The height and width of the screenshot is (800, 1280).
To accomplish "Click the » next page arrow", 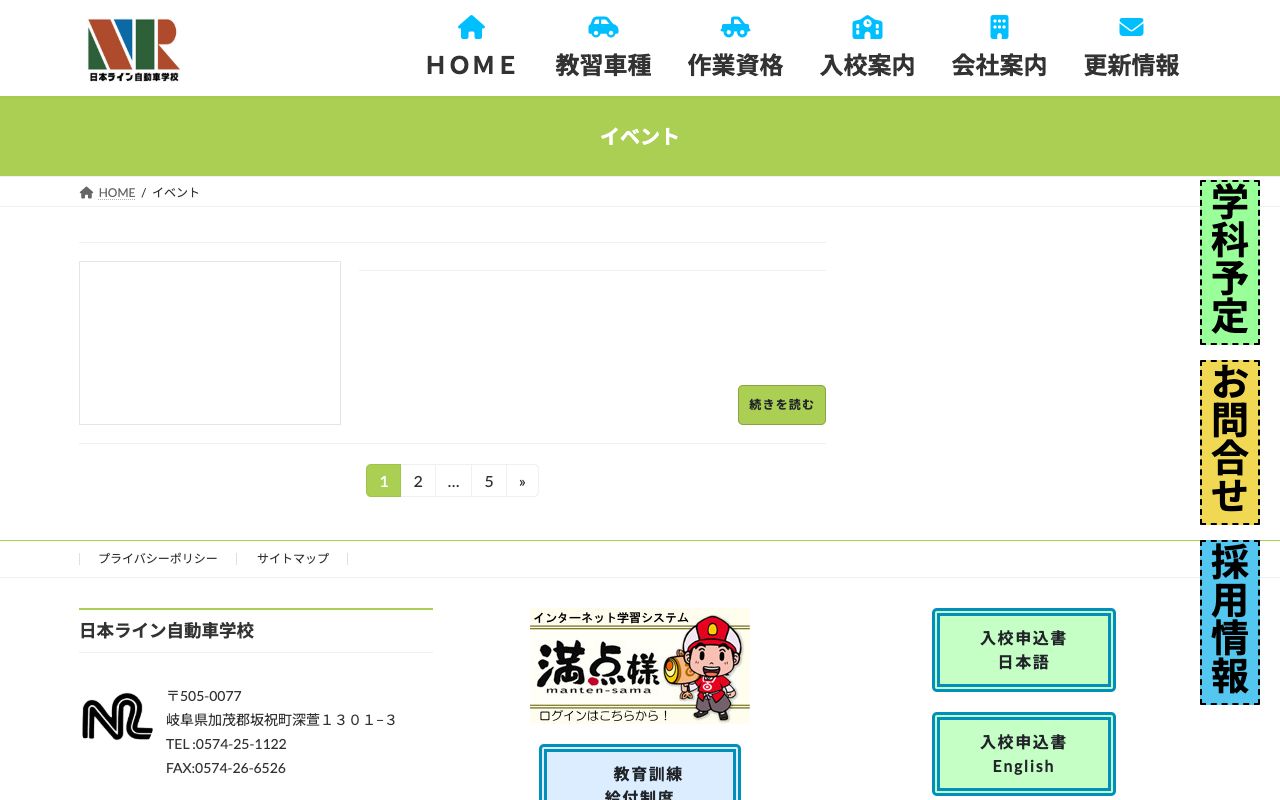I will pyautogui.click(x=522, y=481).
